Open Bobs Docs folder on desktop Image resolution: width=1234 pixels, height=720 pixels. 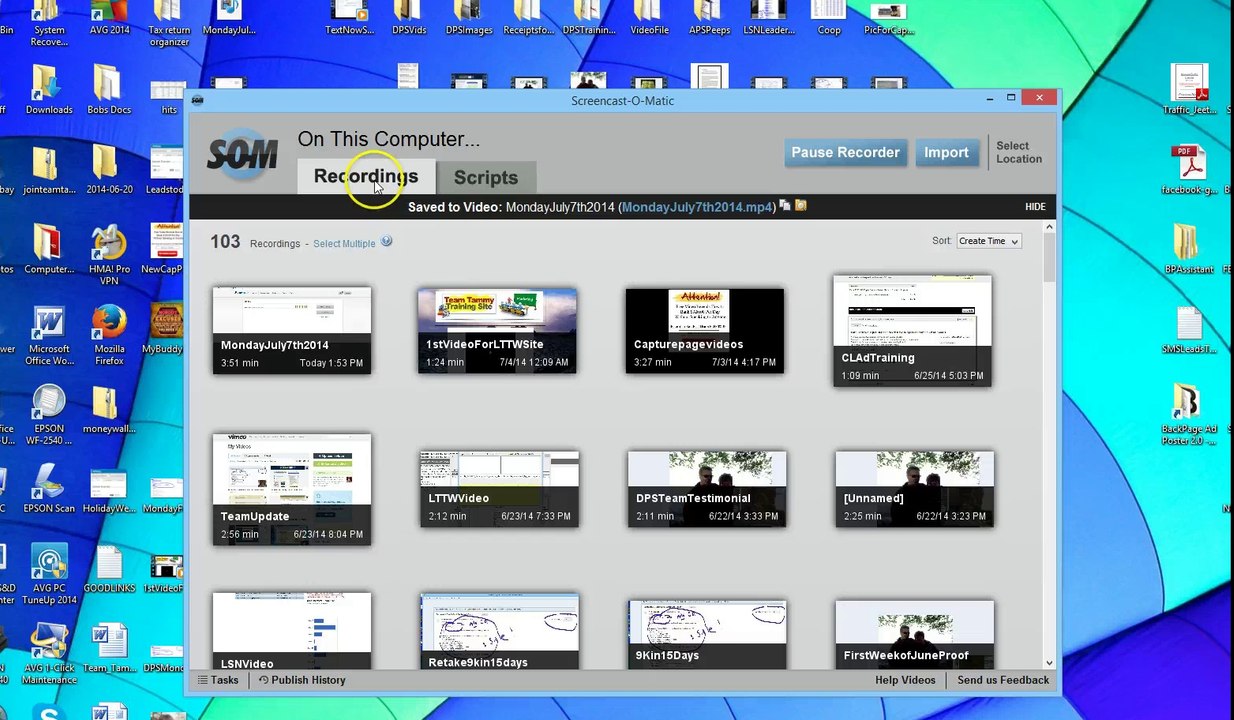[x=109, y=91]
